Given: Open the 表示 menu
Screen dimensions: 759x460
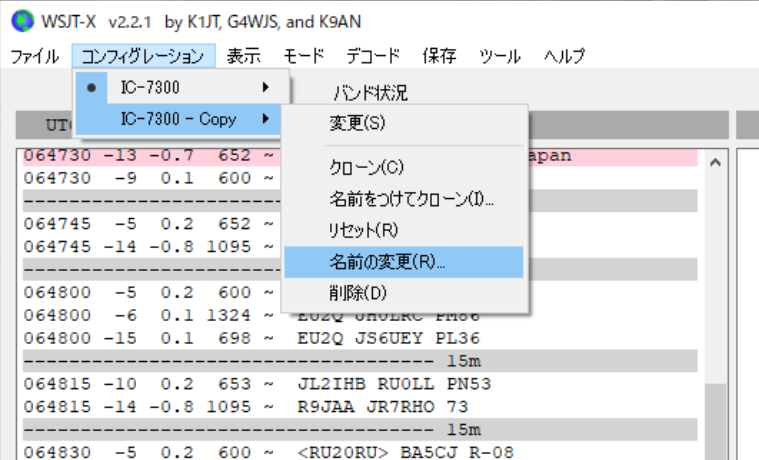Looking at the screenshot, I should [243, 56].
